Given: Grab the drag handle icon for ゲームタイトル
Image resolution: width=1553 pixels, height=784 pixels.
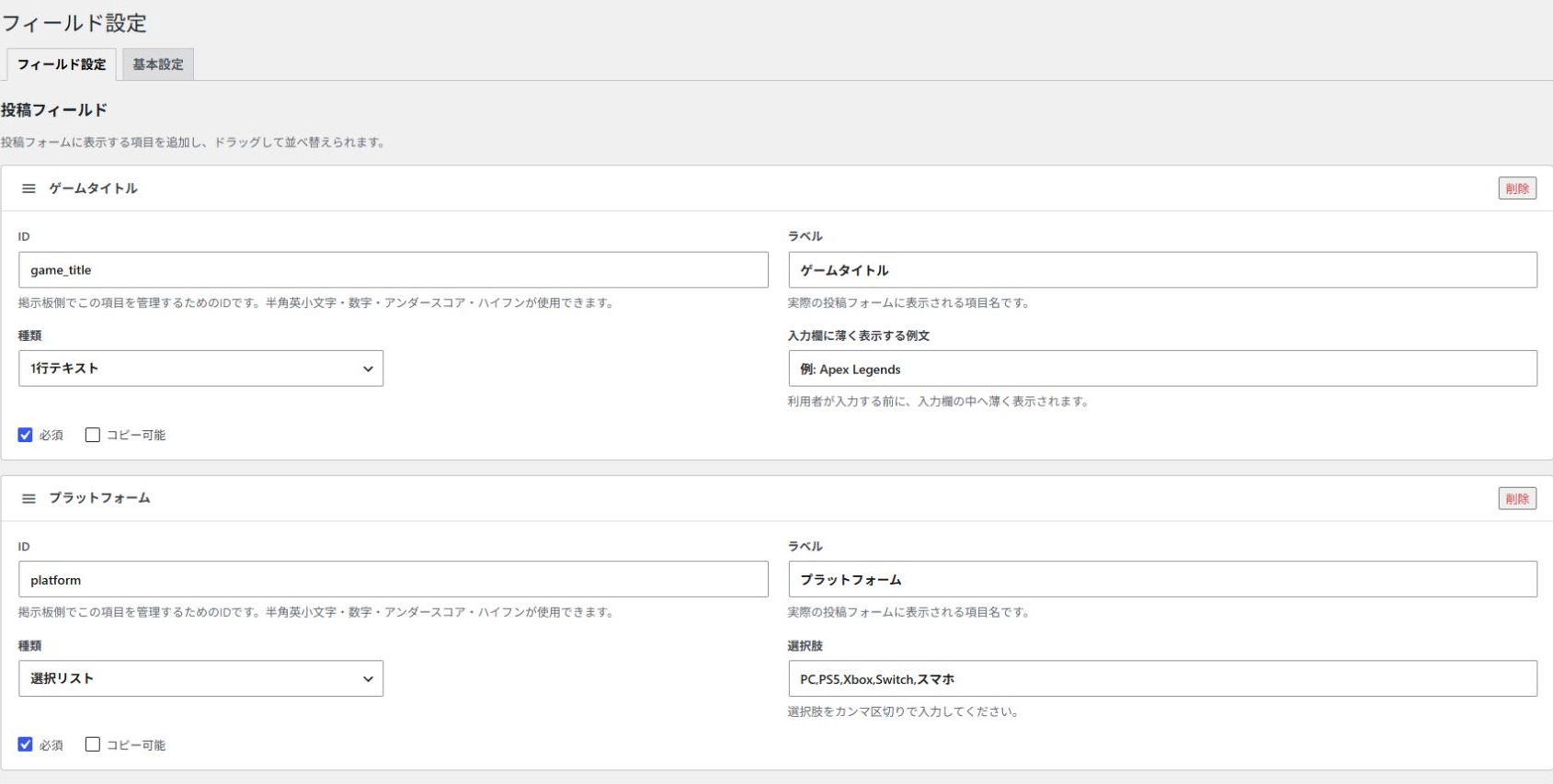Looking at the screenshot, I should [29, 188].
